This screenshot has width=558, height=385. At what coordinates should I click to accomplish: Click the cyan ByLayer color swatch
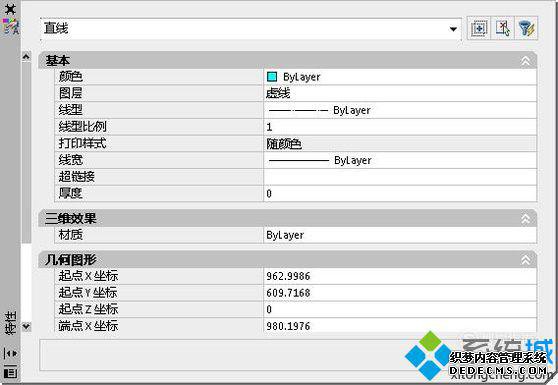coord(272,77)
